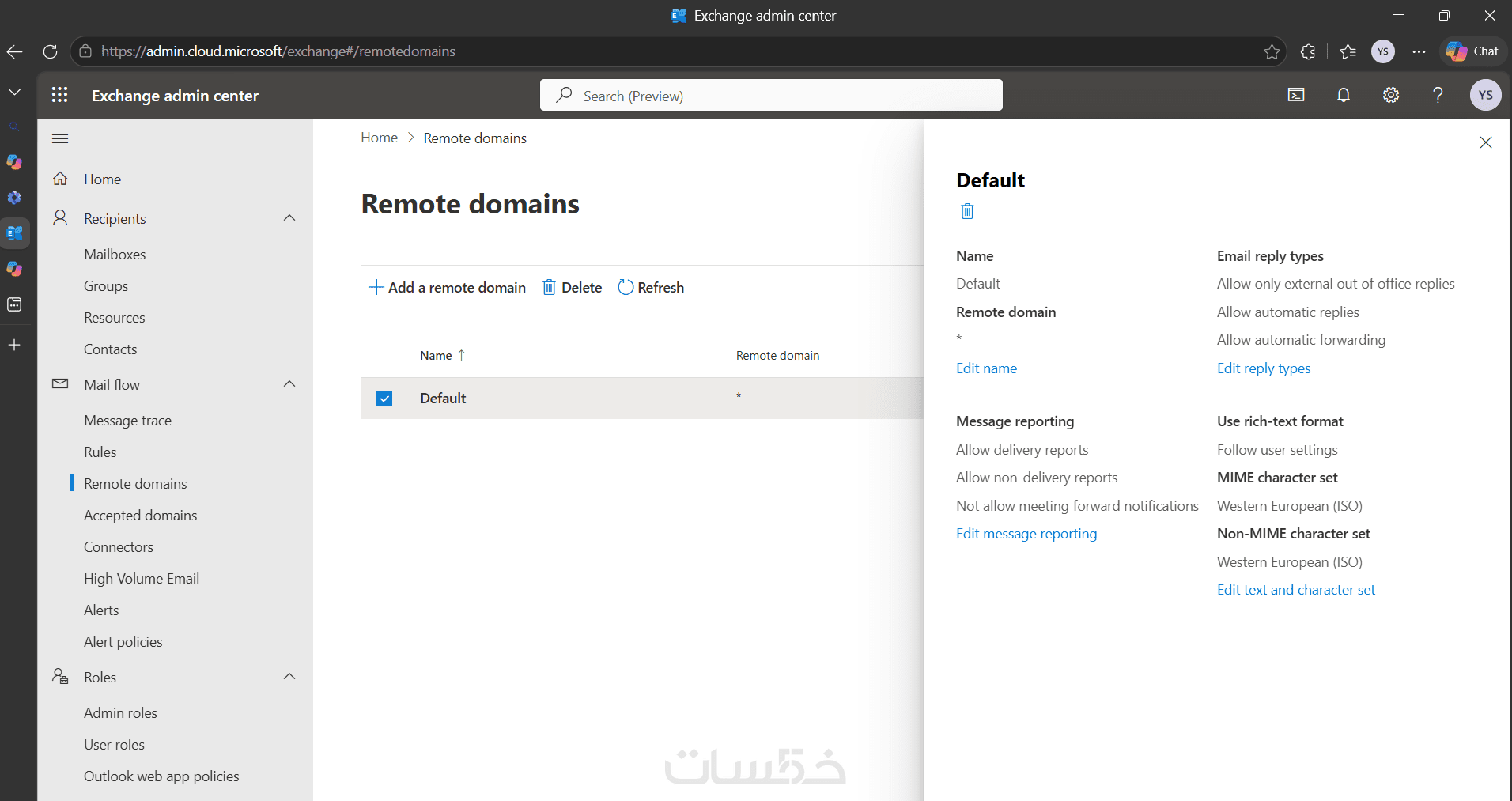The image size is (1512, 801).
Task: Open Message trace in the navigation
Action: tap(127, 421)
